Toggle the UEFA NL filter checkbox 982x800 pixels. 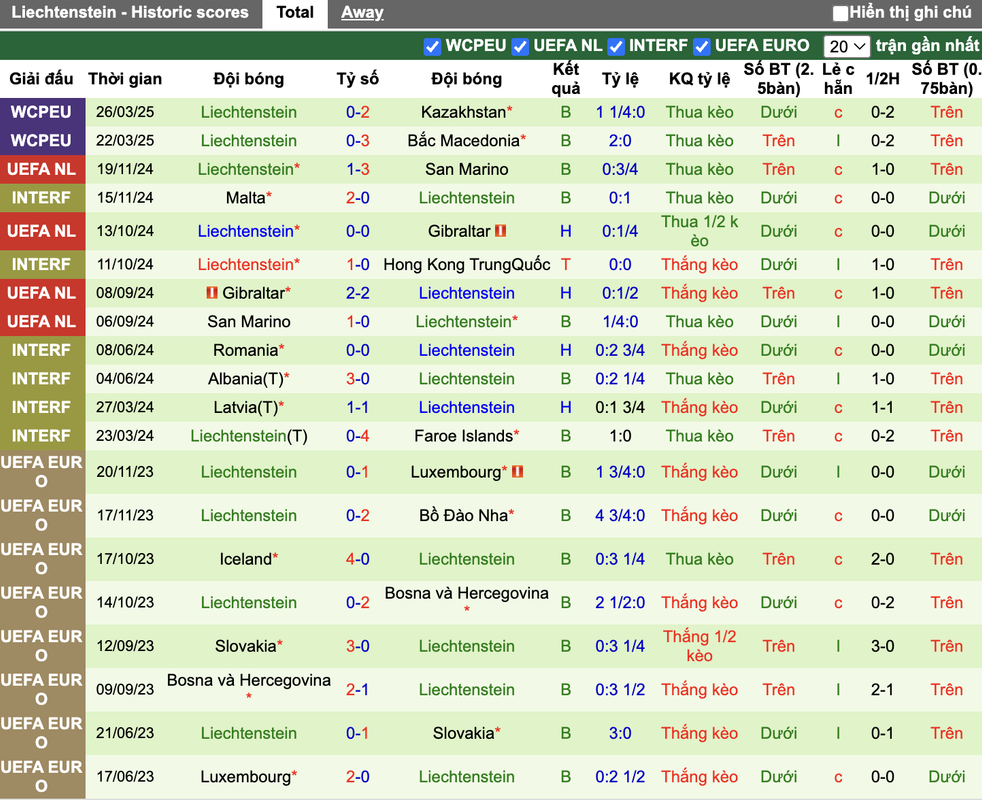[520, 46]
